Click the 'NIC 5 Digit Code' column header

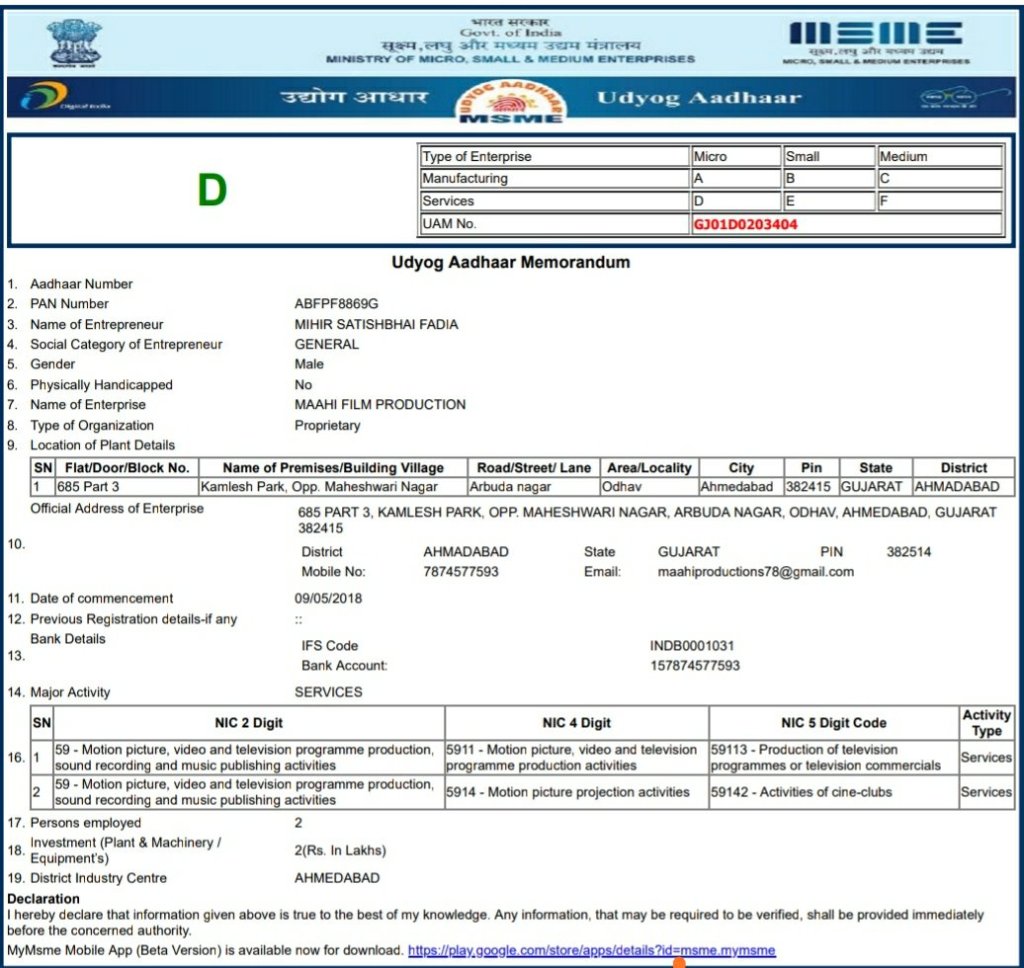coord(833,723)
